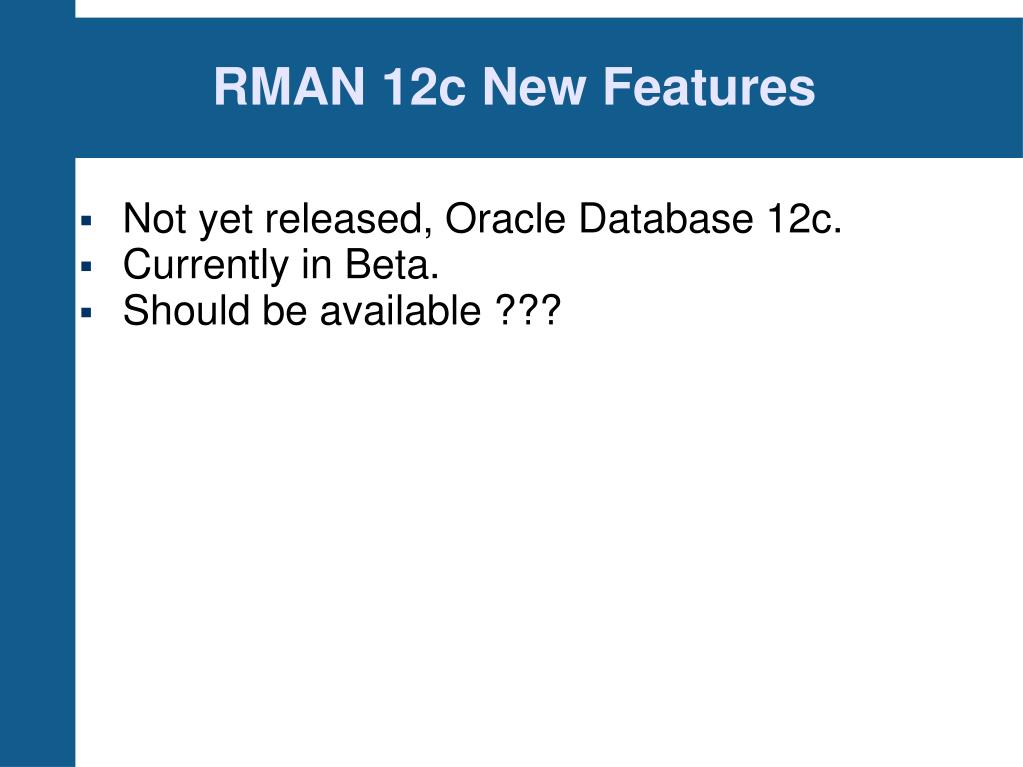Click the blue title banner right of the heading

coord(919,87)
